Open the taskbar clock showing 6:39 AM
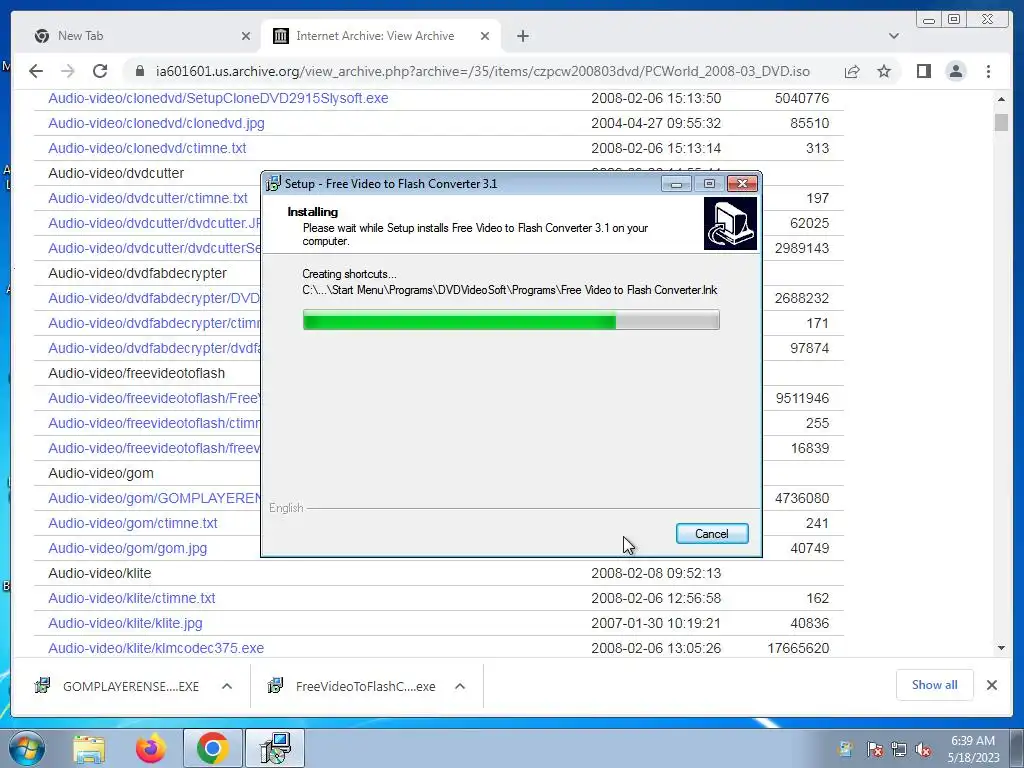 coord(974,749)
